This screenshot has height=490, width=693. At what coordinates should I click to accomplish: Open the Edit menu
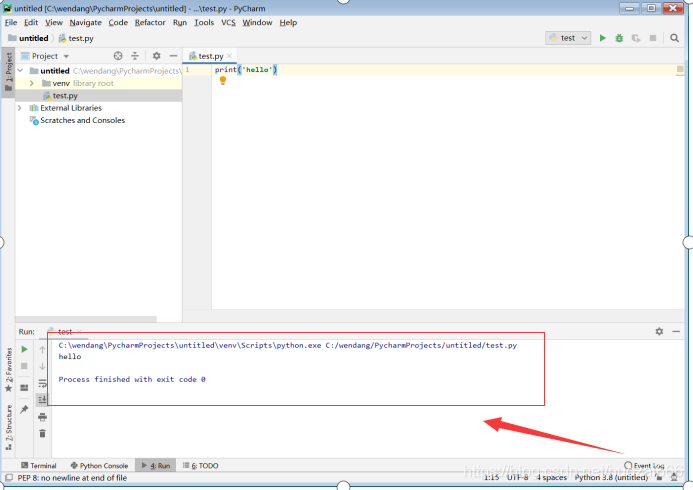click(31, 23)
